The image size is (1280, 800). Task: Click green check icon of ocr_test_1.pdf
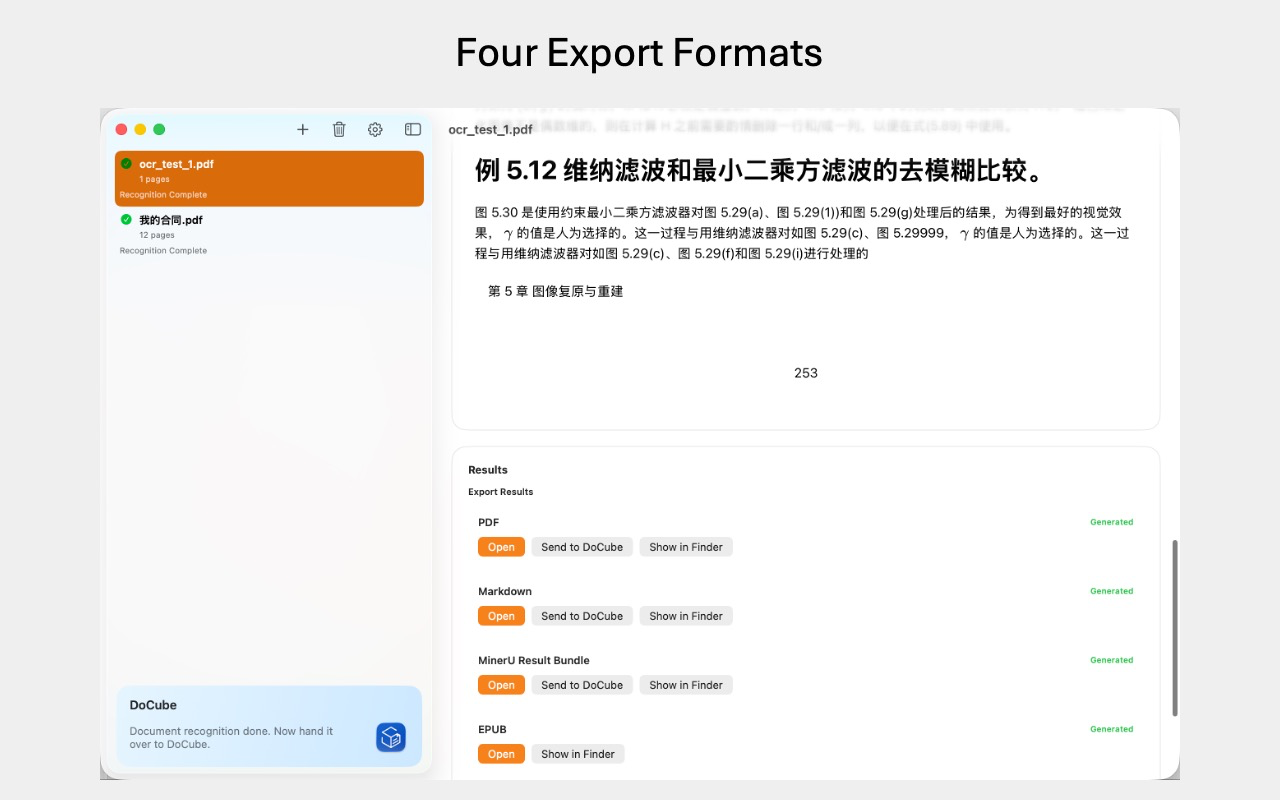(x=126, y=163)
